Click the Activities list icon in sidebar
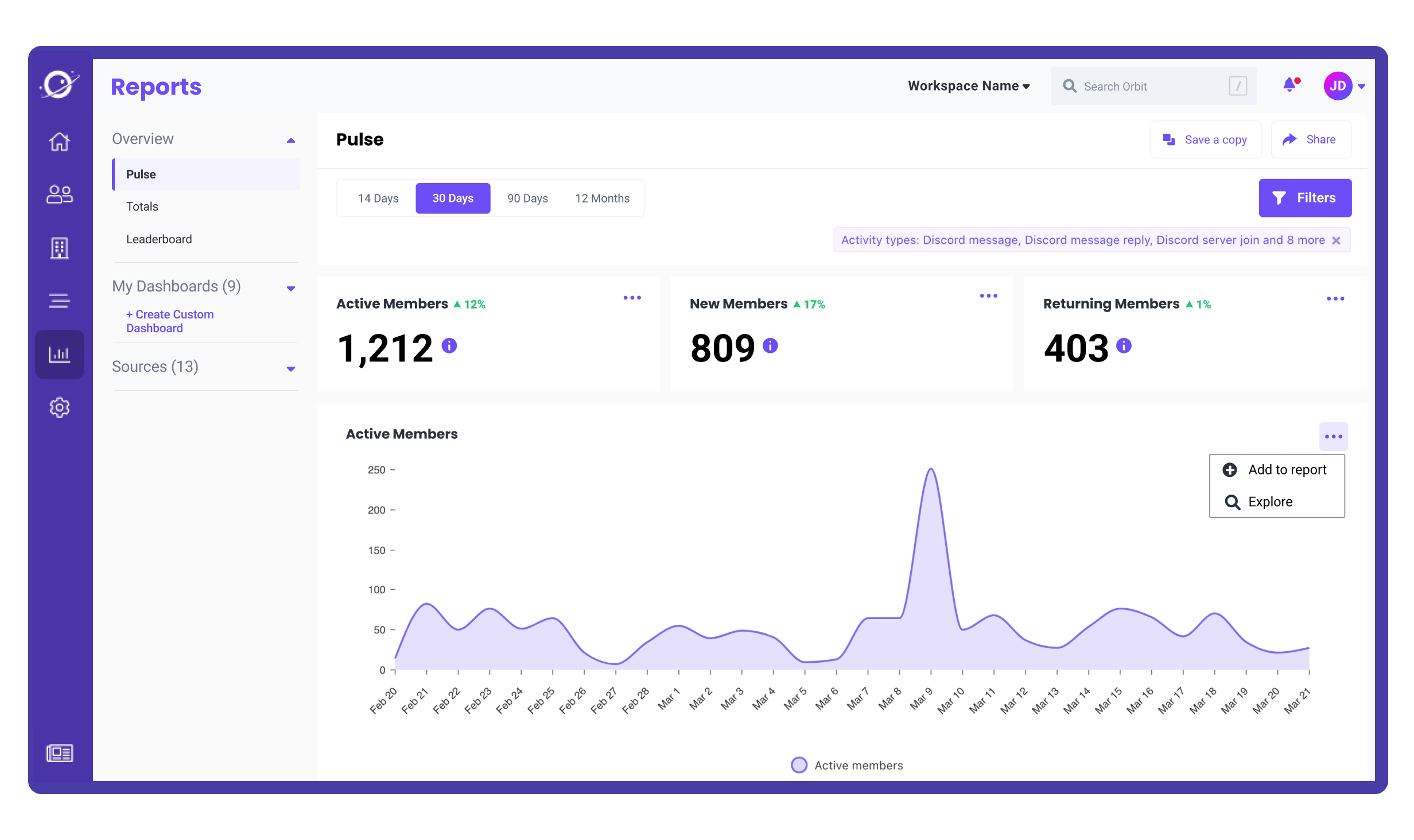Screen dimensions: 1414x840 tap(60, 301)
